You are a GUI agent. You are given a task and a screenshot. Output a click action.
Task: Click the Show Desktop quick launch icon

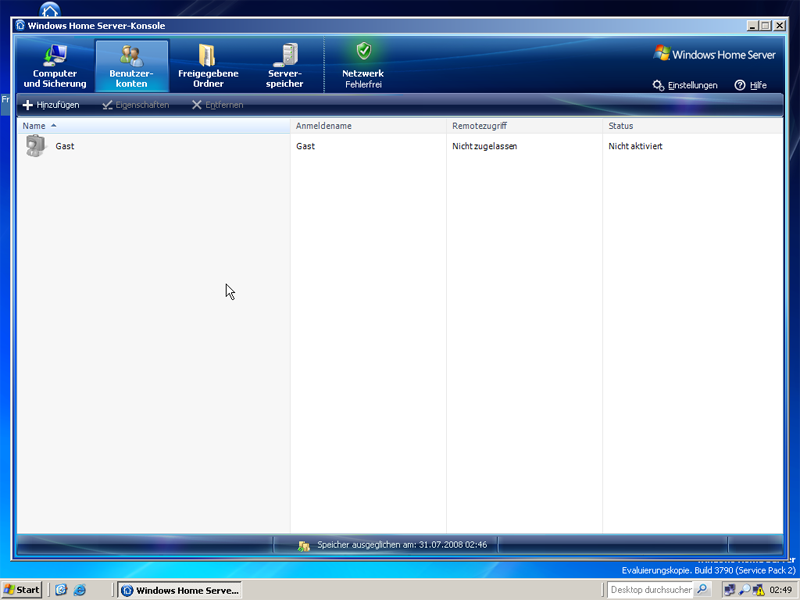click(x=61, y=590)
